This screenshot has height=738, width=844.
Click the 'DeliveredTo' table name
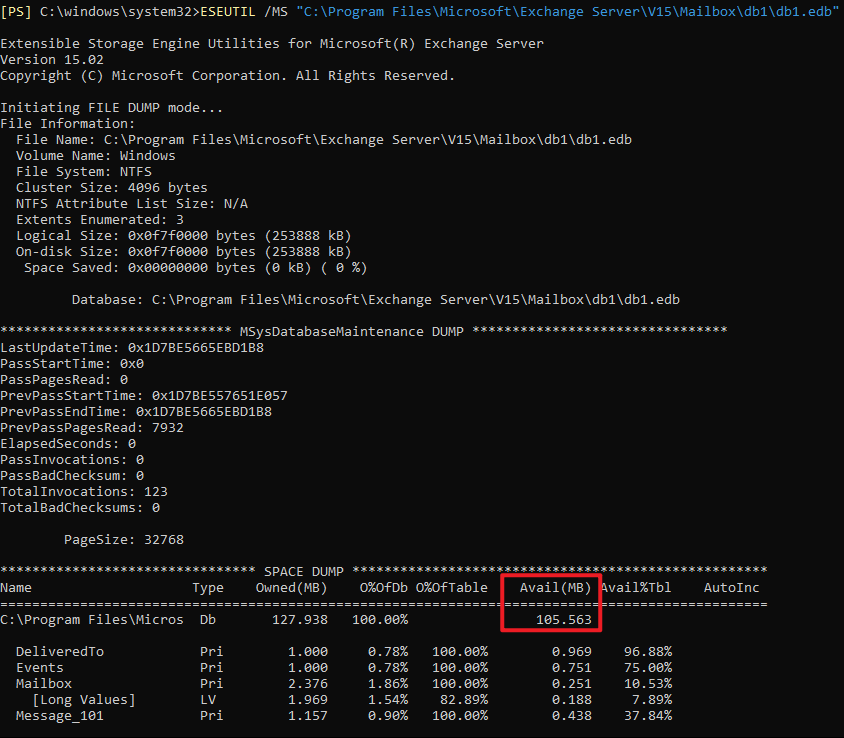click(60, 652)
